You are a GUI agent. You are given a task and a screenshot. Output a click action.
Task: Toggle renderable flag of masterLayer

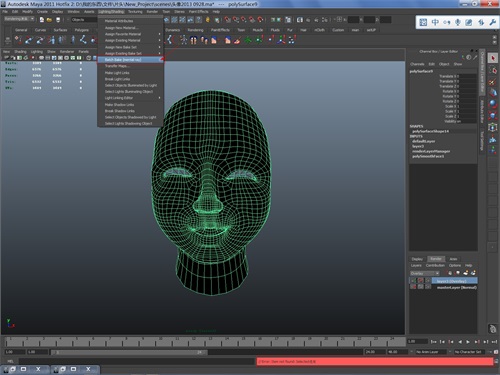[413, 287]
